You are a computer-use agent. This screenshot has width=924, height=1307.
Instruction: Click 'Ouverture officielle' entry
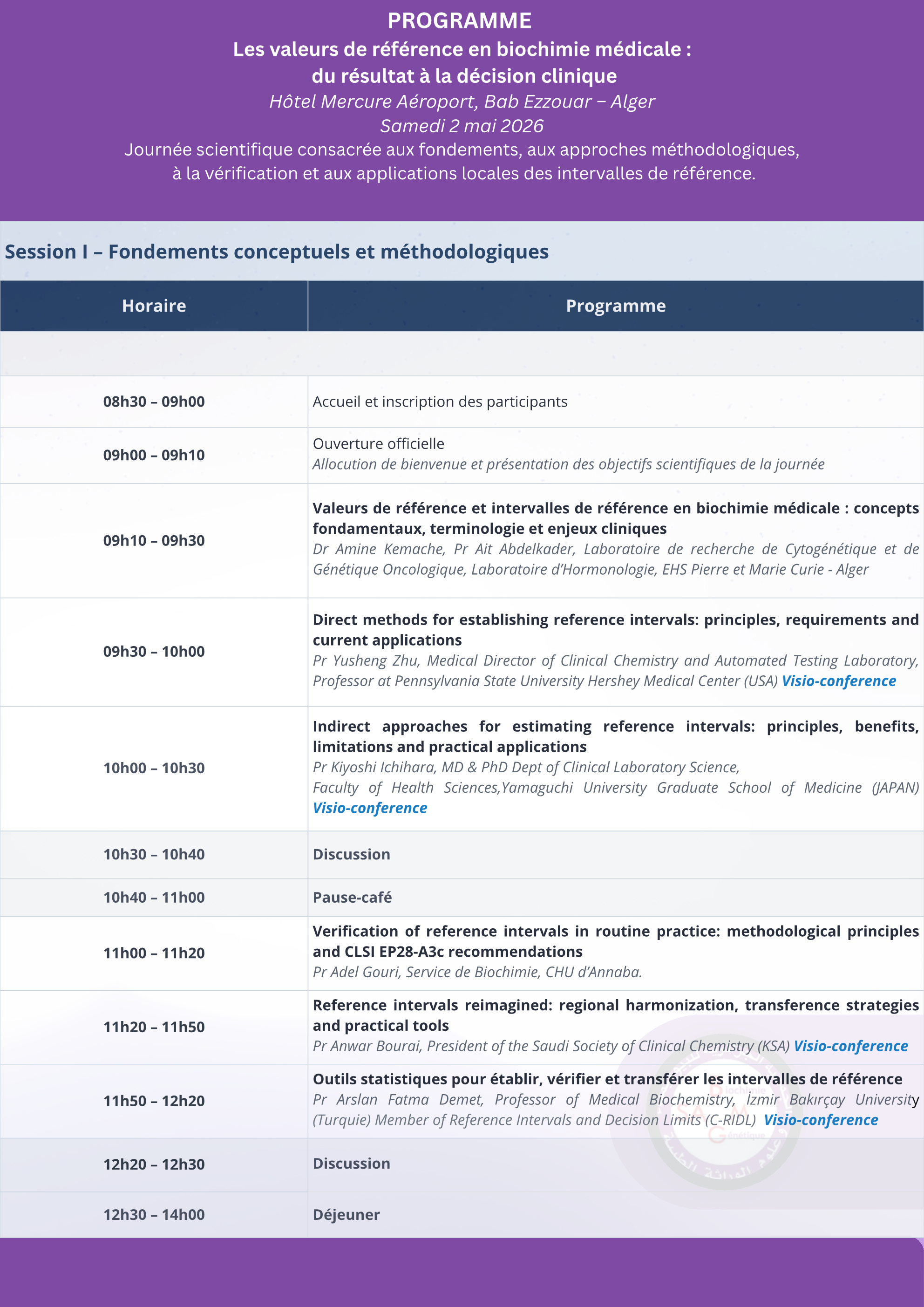click(379, 443)
